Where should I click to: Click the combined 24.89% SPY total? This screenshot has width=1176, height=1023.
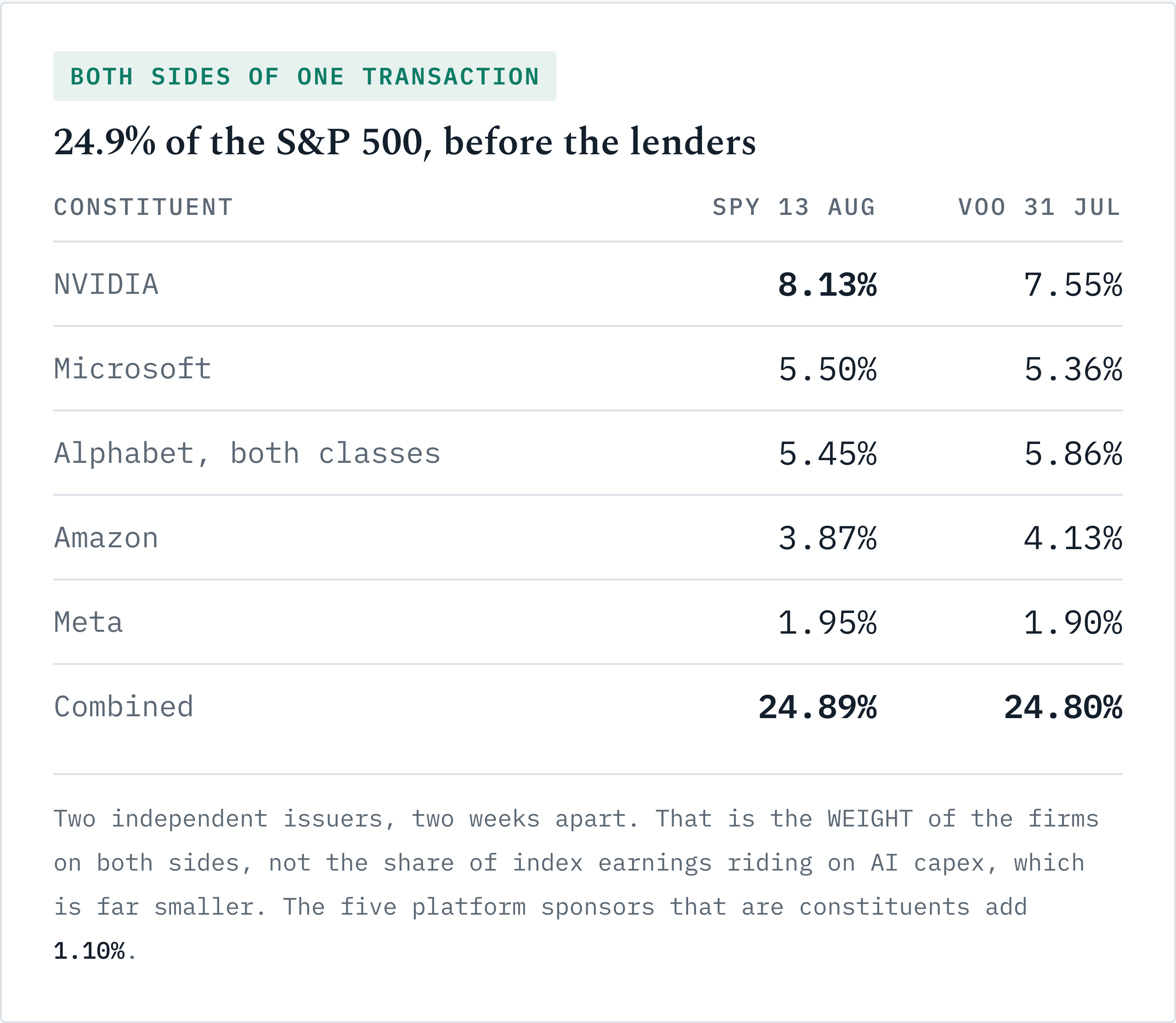point(817,707)
